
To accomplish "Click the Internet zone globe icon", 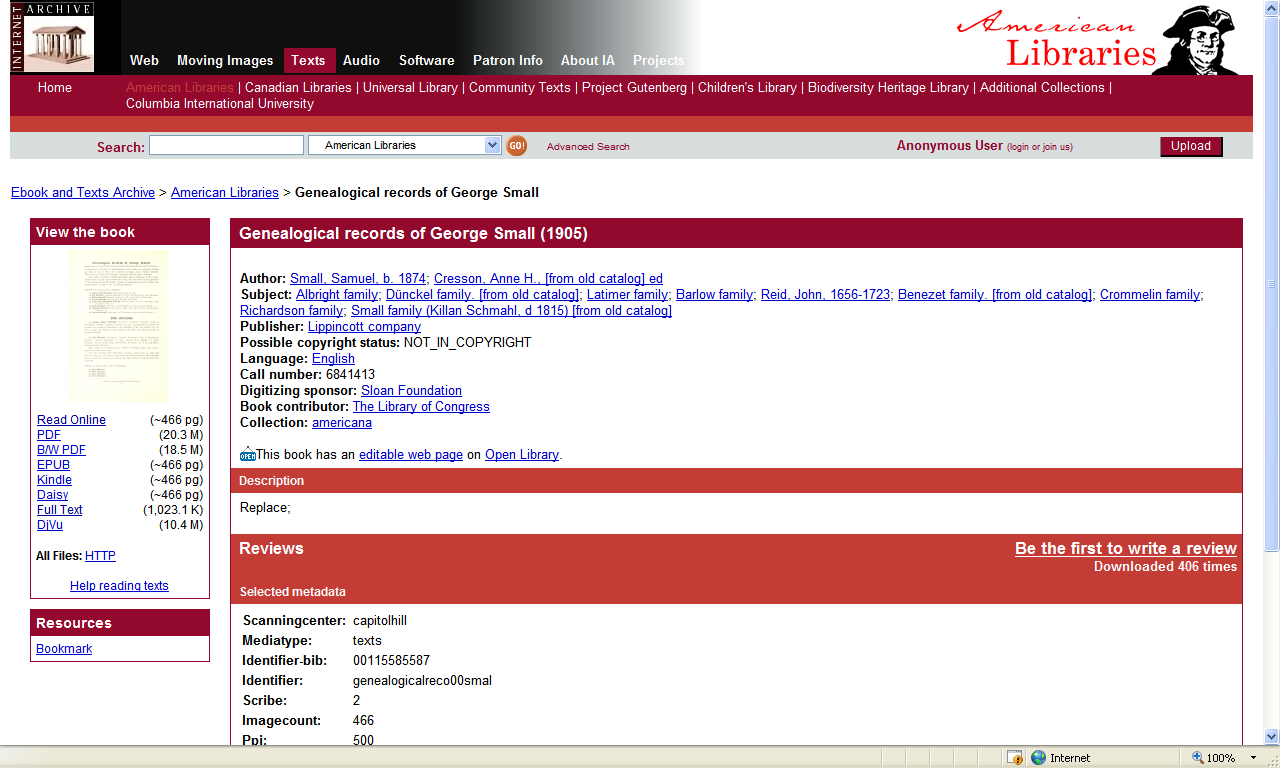I will [x=1038, y=757].
